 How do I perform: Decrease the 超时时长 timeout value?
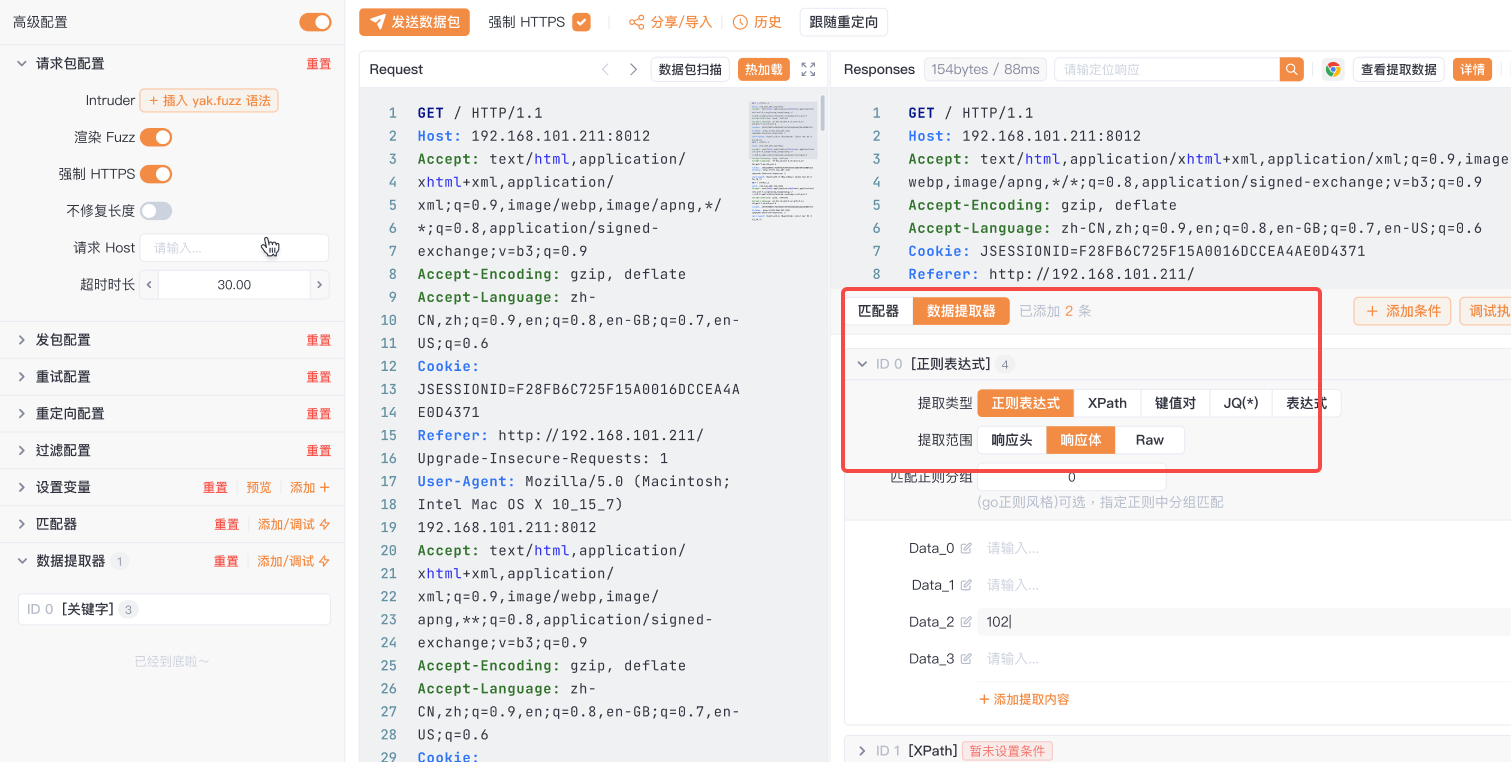click(x=149, y=285)
